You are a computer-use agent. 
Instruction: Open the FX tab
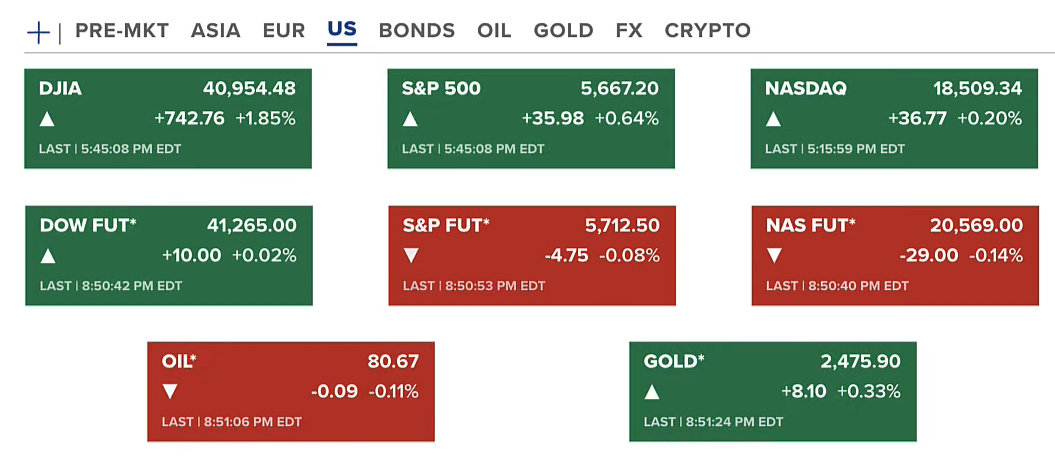(629, 31)
